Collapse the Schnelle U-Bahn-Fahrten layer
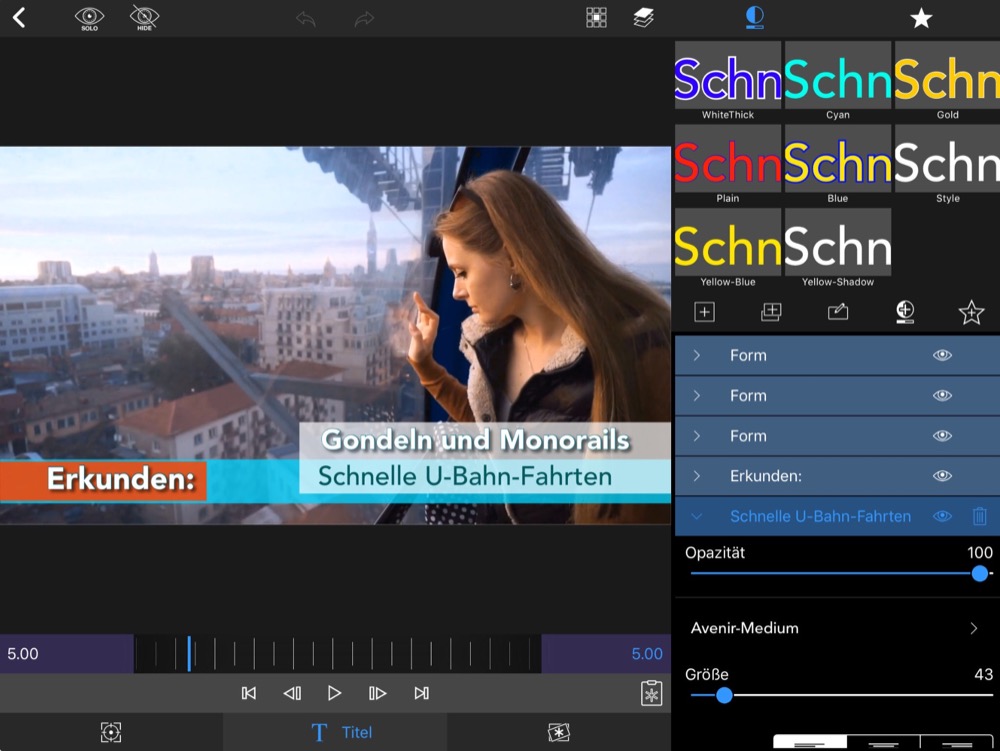Screen dimensions: 1000x751 (x=697, y=516)
